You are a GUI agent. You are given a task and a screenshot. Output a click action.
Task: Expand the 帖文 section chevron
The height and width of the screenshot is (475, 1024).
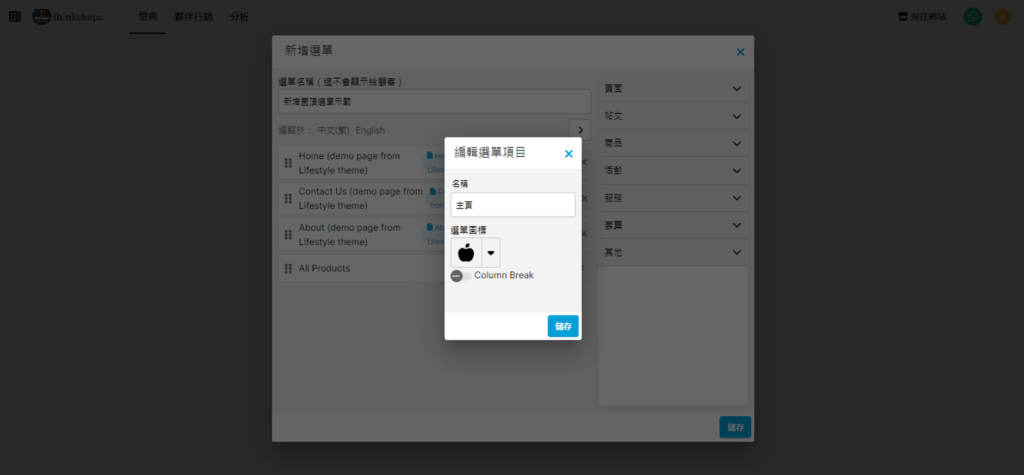coord(736,116)
